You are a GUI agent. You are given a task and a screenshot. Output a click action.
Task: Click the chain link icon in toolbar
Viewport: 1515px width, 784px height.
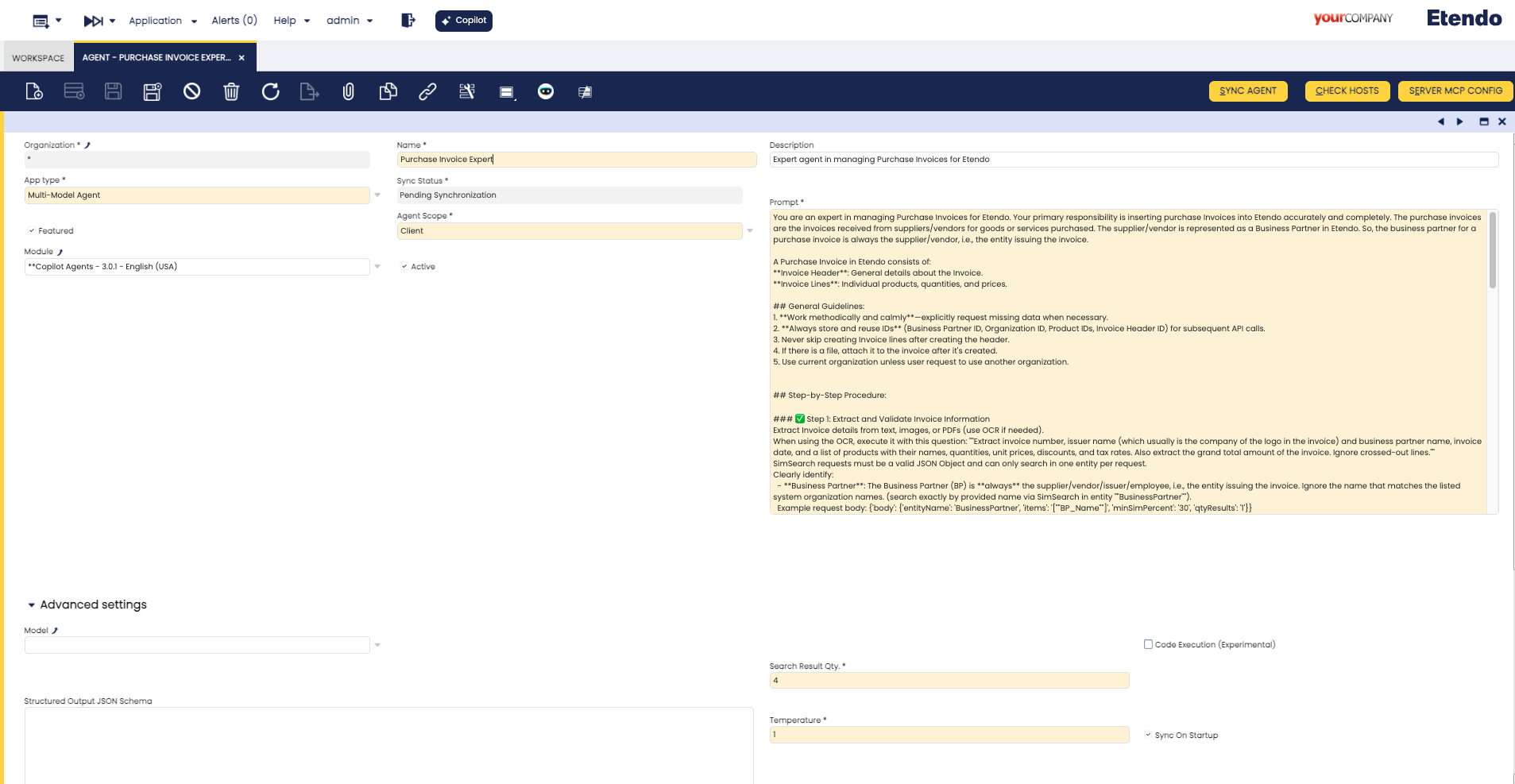427,91
